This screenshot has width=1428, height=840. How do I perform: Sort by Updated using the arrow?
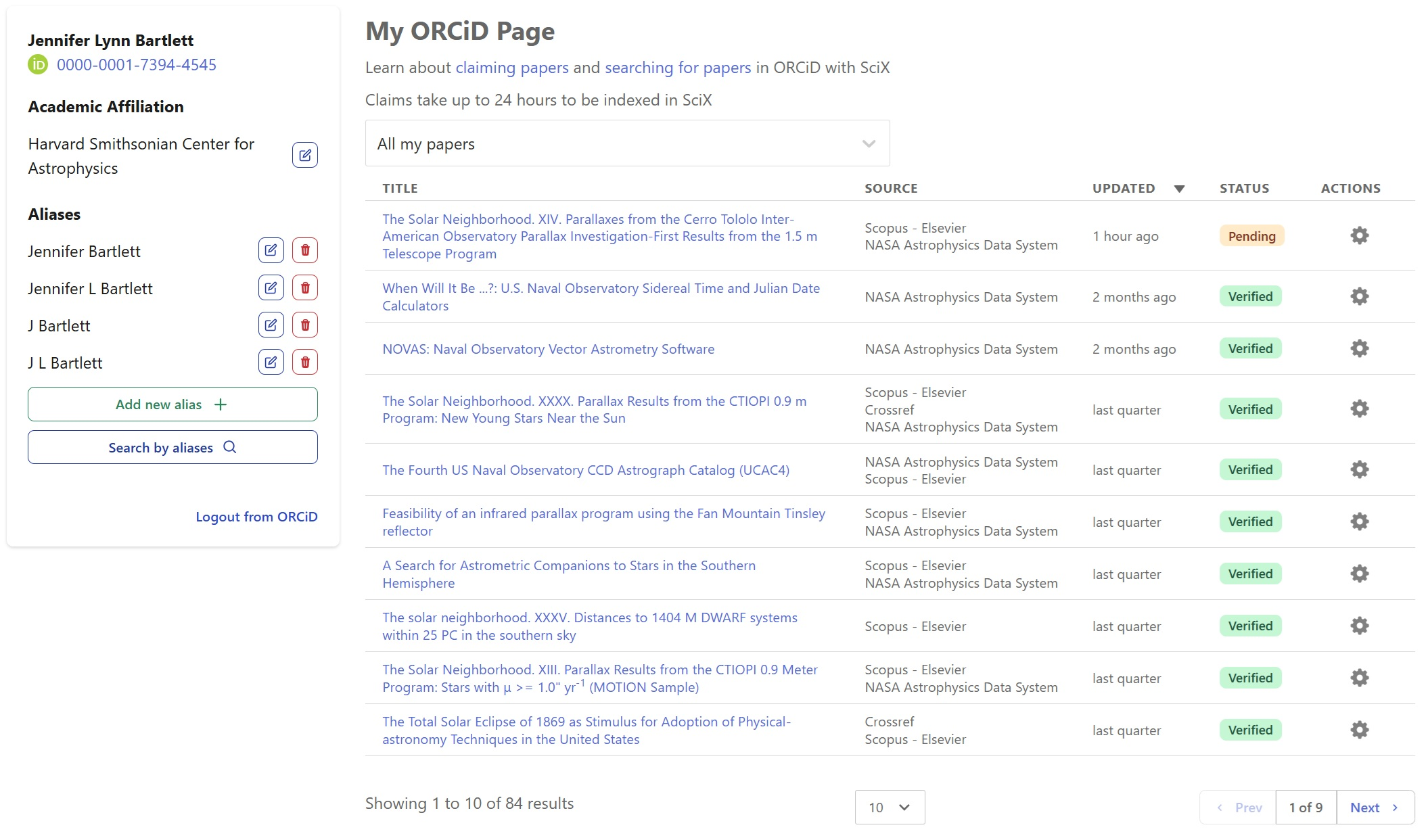pos(1179,189)
